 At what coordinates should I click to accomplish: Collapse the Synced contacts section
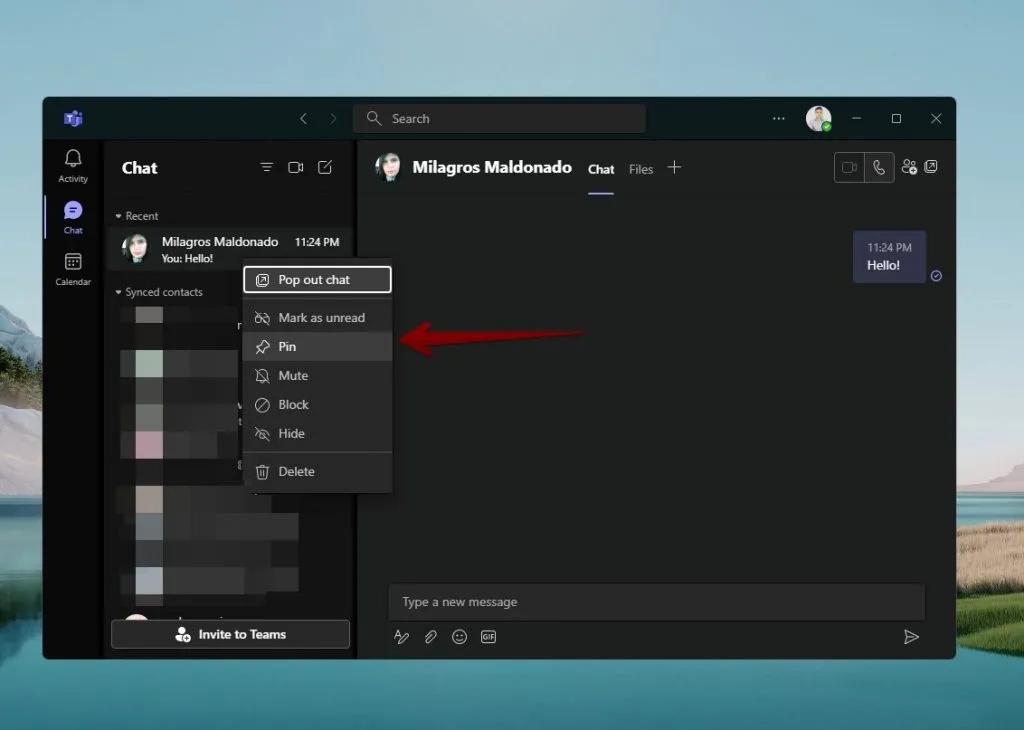[x=120, y=292]
